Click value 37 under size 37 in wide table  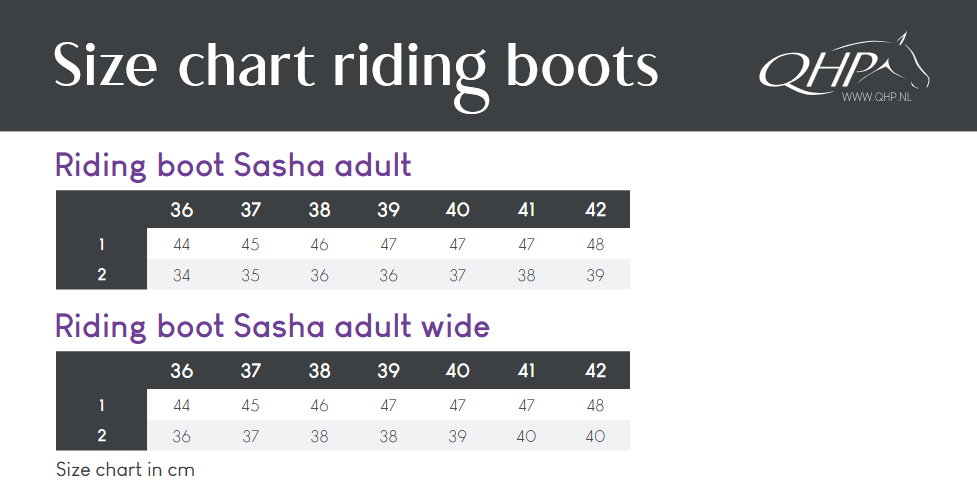pos(250,436)
